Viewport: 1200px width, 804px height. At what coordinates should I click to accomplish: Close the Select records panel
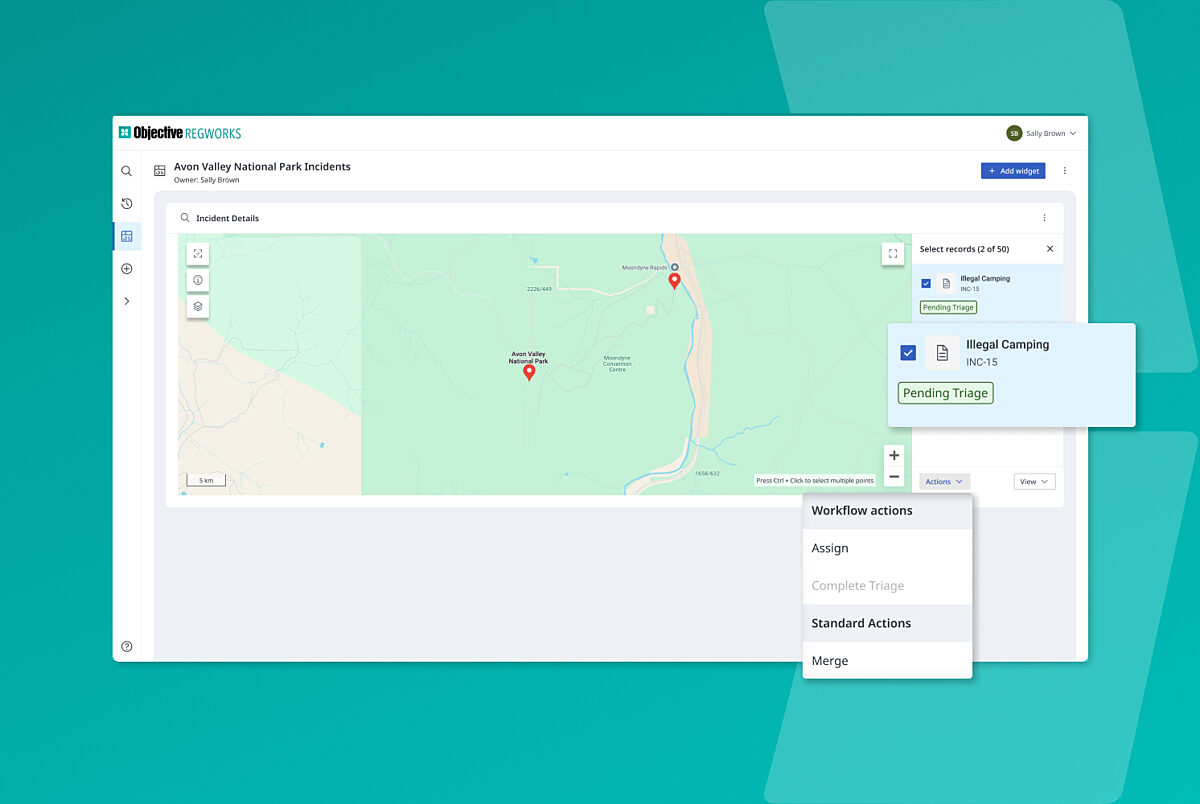(x=1049, y=249)
